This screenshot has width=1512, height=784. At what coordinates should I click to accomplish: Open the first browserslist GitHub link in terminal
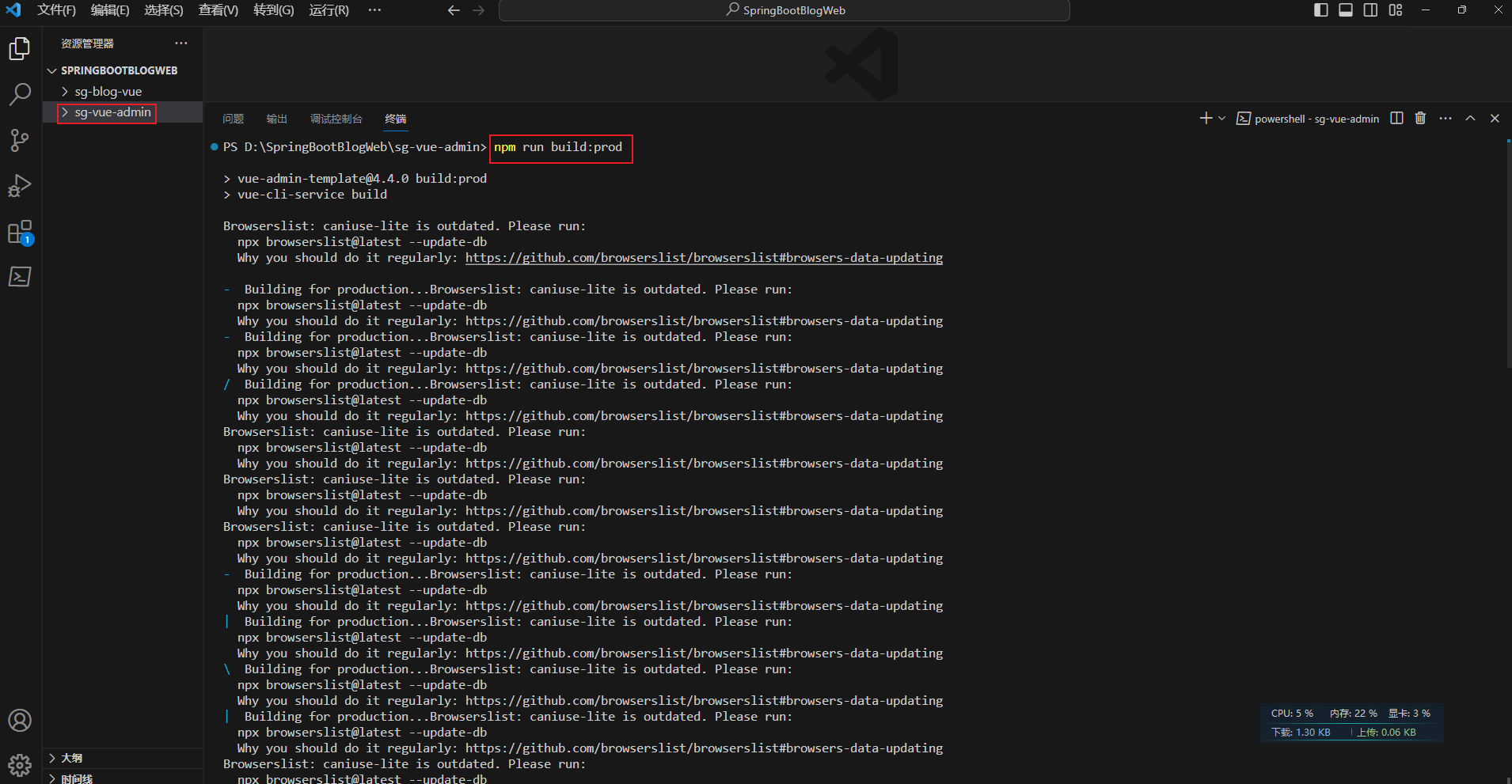pos(704,258)
